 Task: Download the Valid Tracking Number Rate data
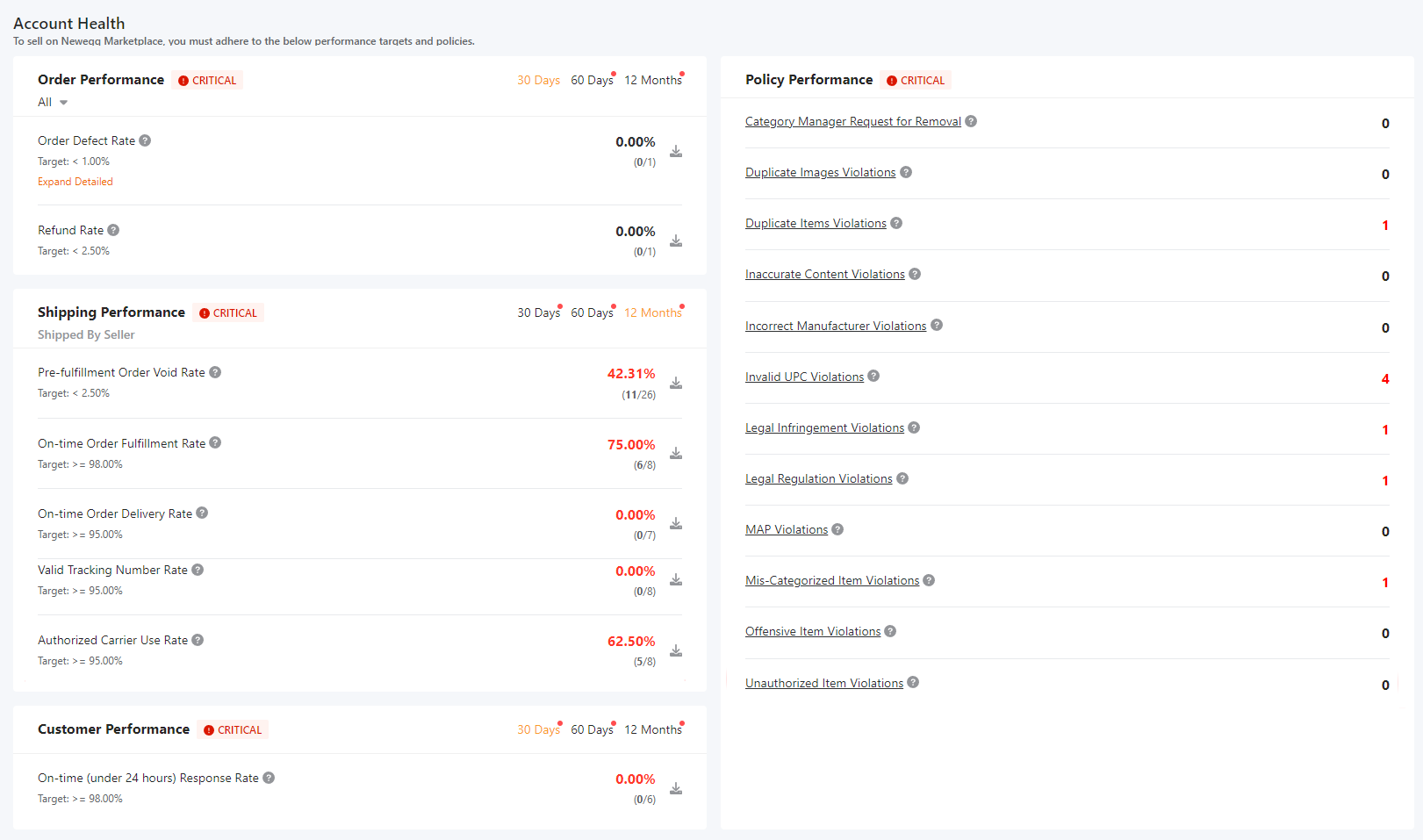676,580
